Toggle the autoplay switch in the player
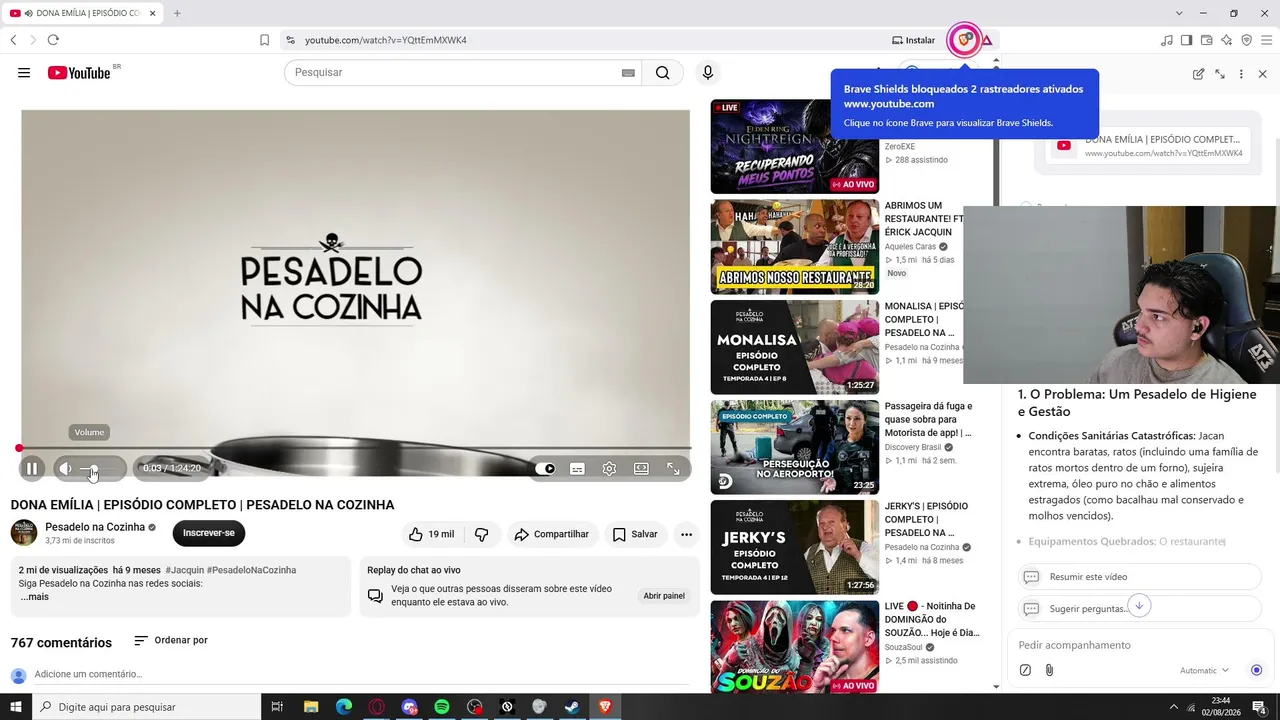The width and height of the screenshot is (1280, 720). (x=545, y=468)
